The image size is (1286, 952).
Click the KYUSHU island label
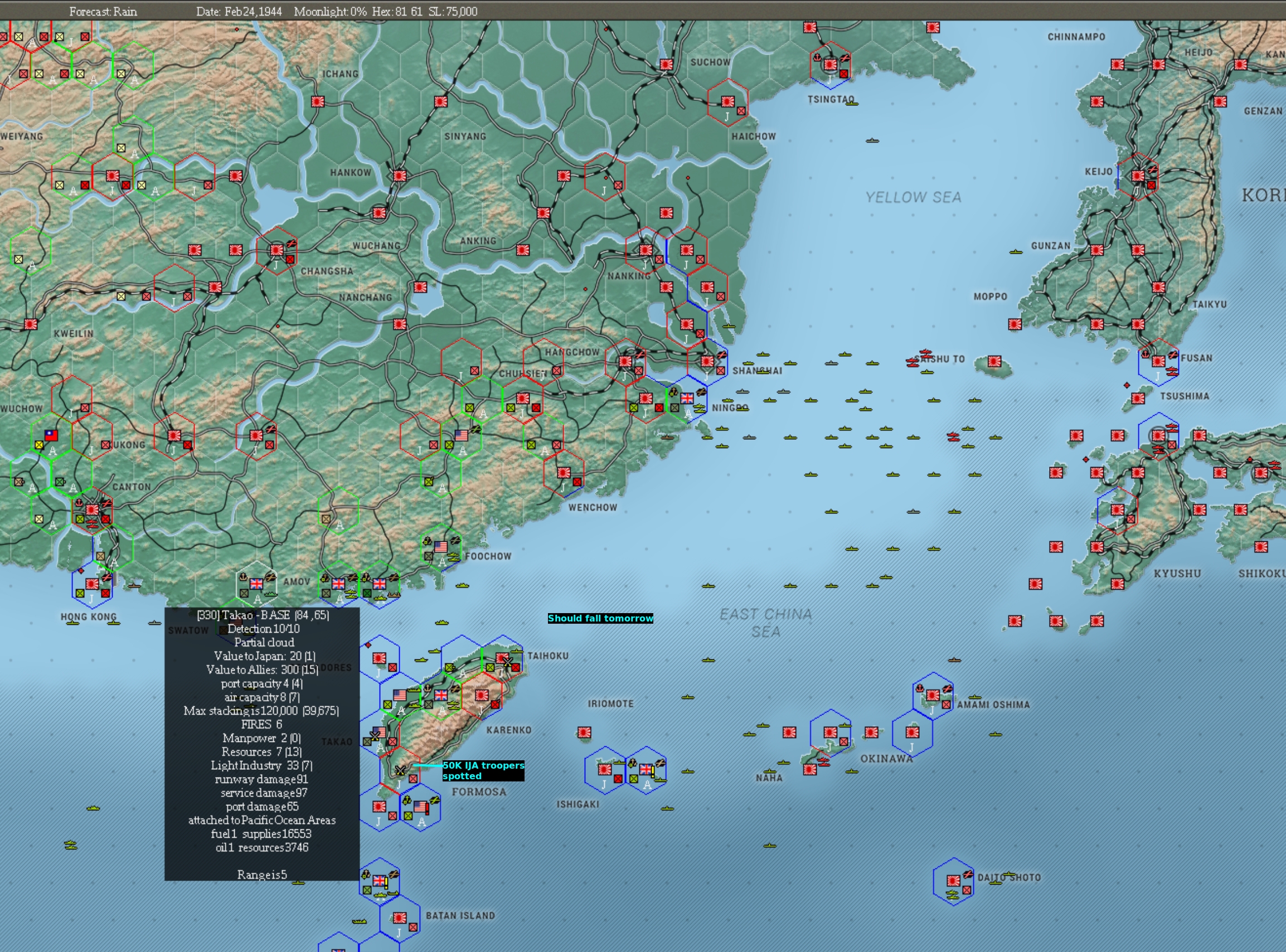point(1177,574)
